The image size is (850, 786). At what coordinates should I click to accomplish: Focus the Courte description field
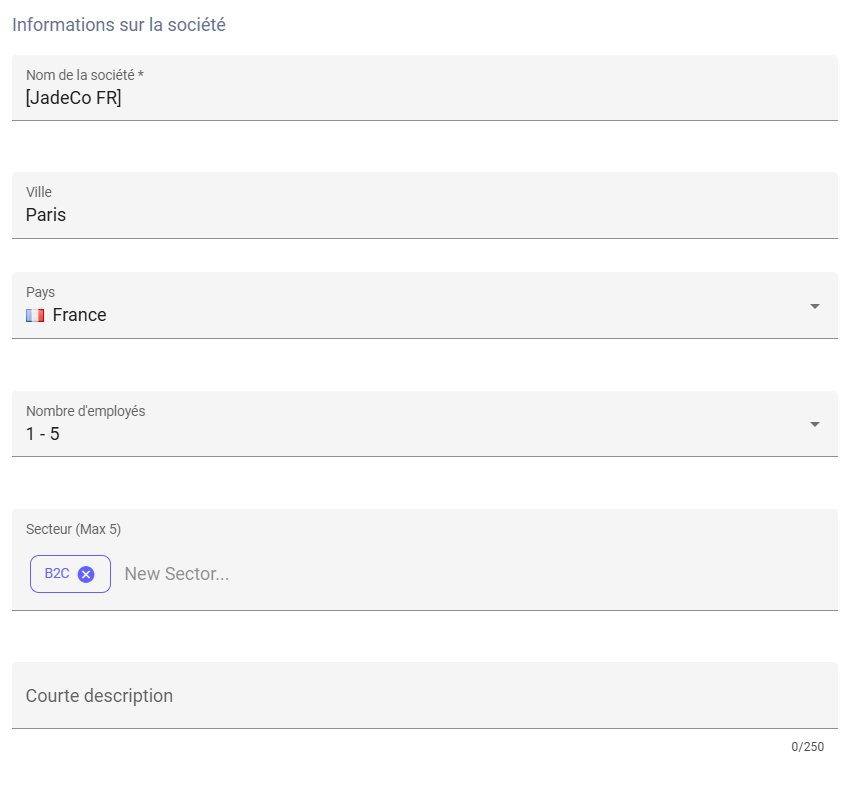[424, 695]
